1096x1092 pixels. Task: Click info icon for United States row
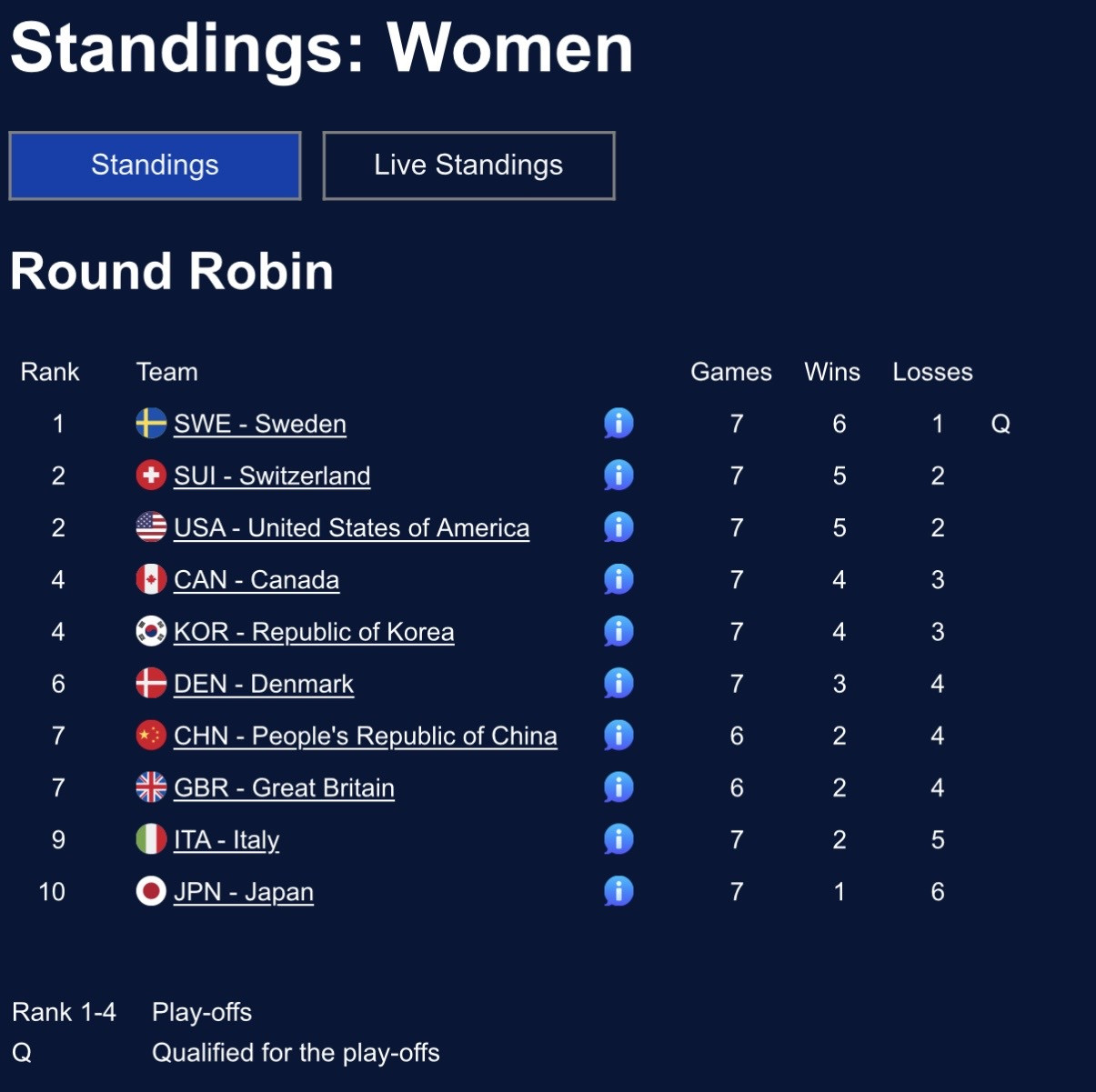pyautogui.click(x=618, y=527)
